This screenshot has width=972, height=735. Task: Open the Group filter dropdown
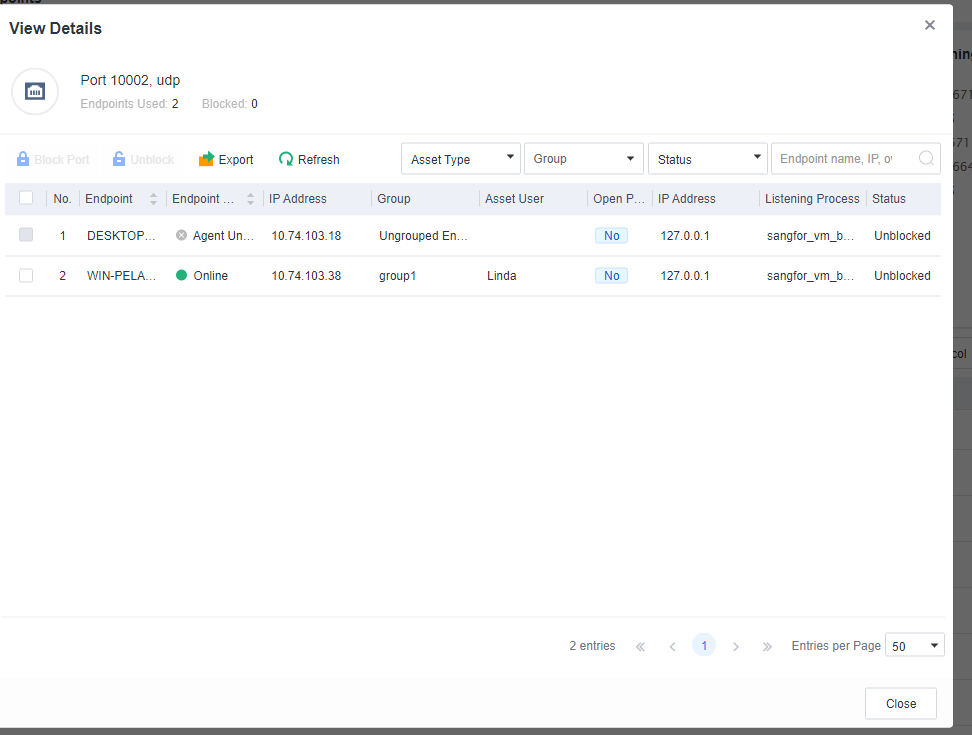coord(584,159)
